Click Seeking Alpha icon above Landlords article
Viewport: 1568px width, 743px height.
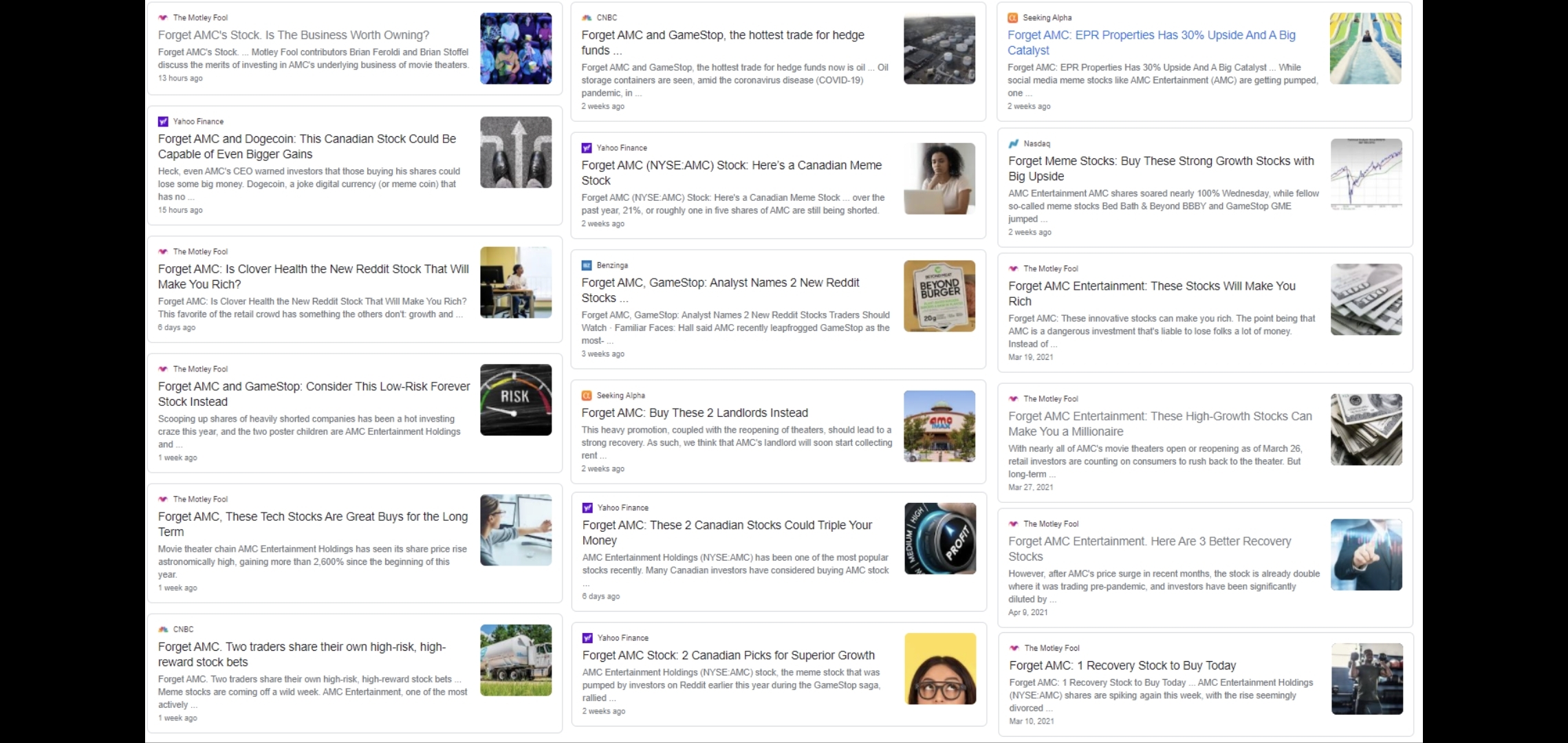587,396
